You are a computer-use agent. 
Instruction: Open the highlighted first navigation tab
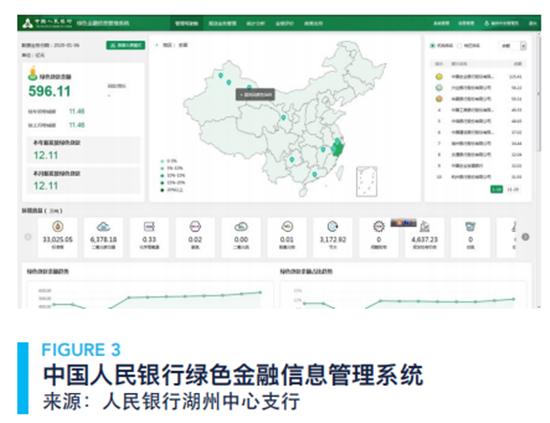pyautogui.click(x=186, y=24)
